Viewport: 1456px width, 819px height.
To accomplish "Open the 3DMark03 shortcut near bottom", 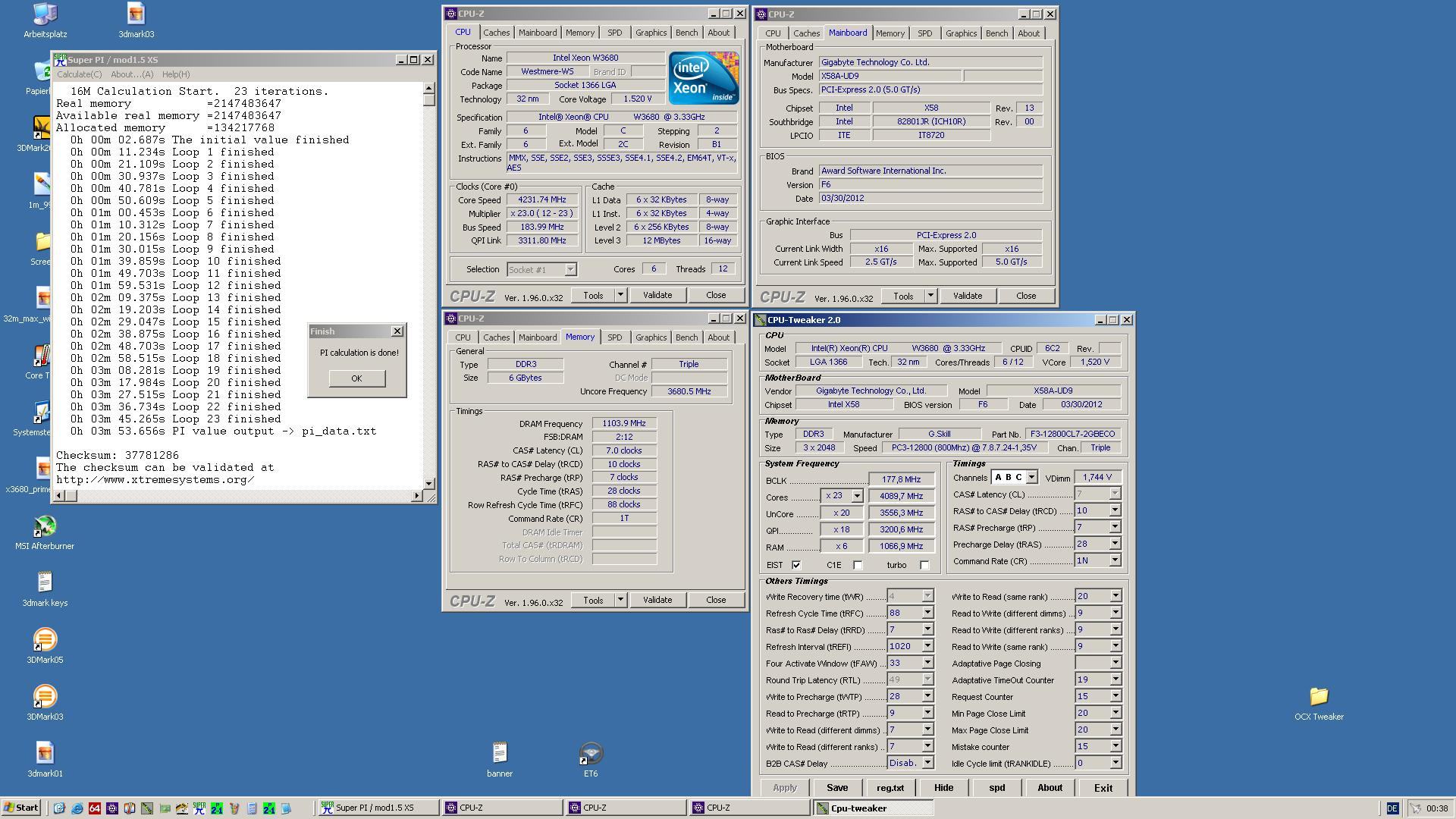I will click(45, 704).
